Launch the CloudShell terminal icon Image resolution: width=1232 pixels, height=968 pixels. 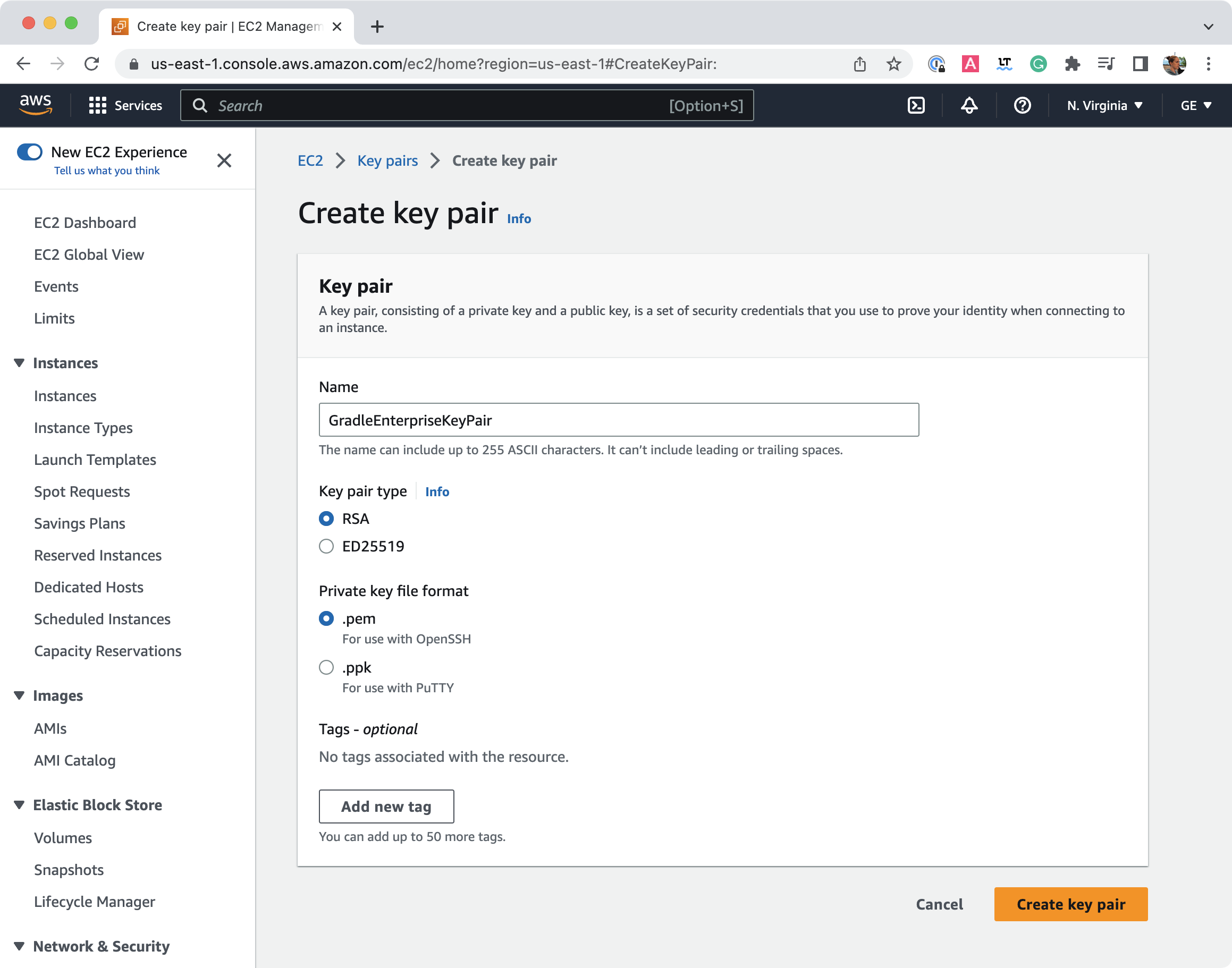[x=916, y=105]
